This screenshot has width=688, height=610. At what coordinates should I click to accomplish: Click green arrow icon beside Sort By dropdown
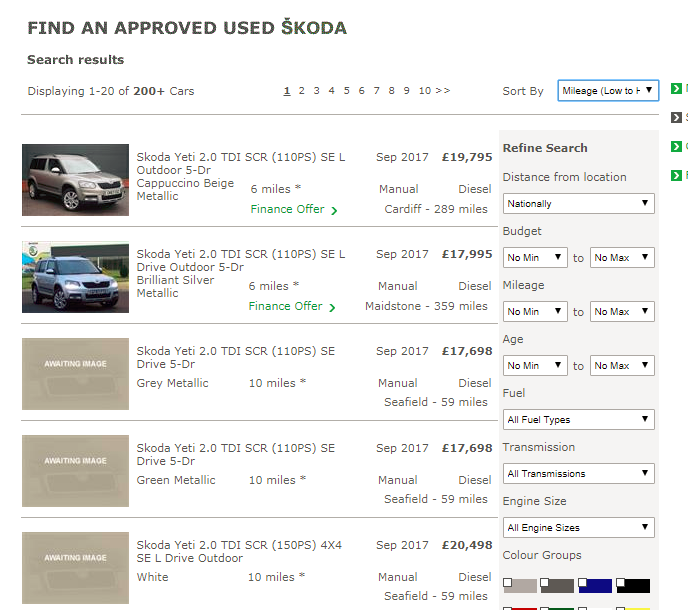click(x=676, y=88)
